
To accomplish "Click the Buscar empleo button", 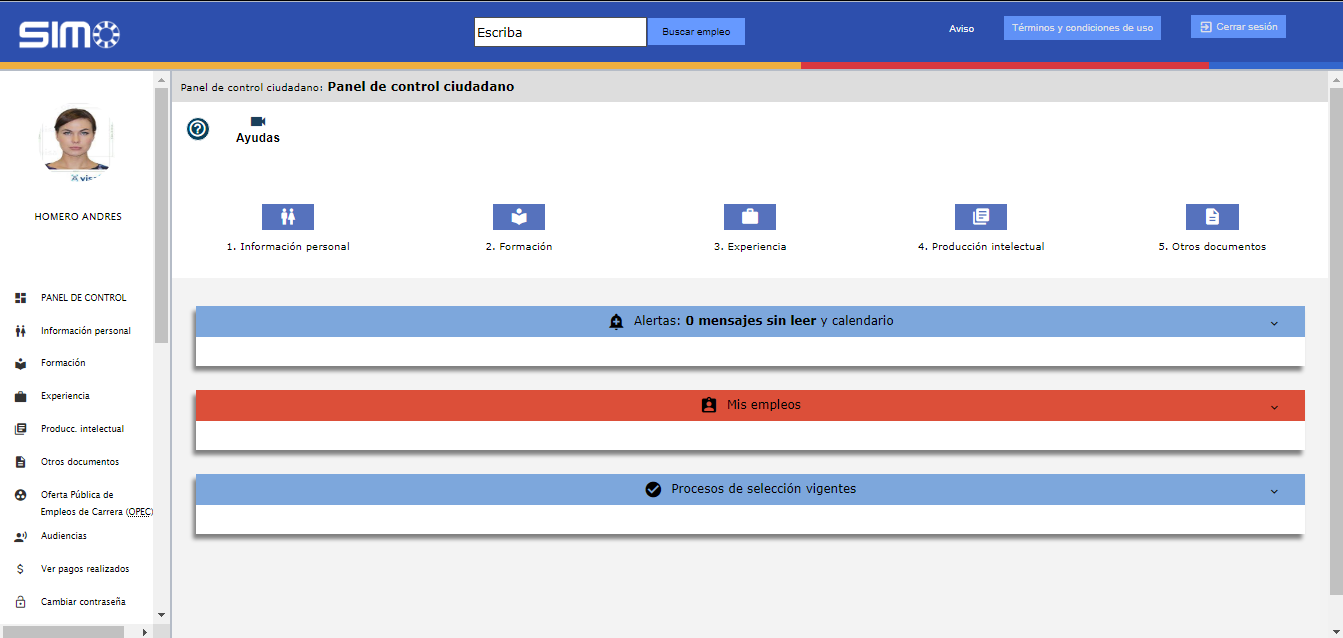I will click(x=696, y=32).
